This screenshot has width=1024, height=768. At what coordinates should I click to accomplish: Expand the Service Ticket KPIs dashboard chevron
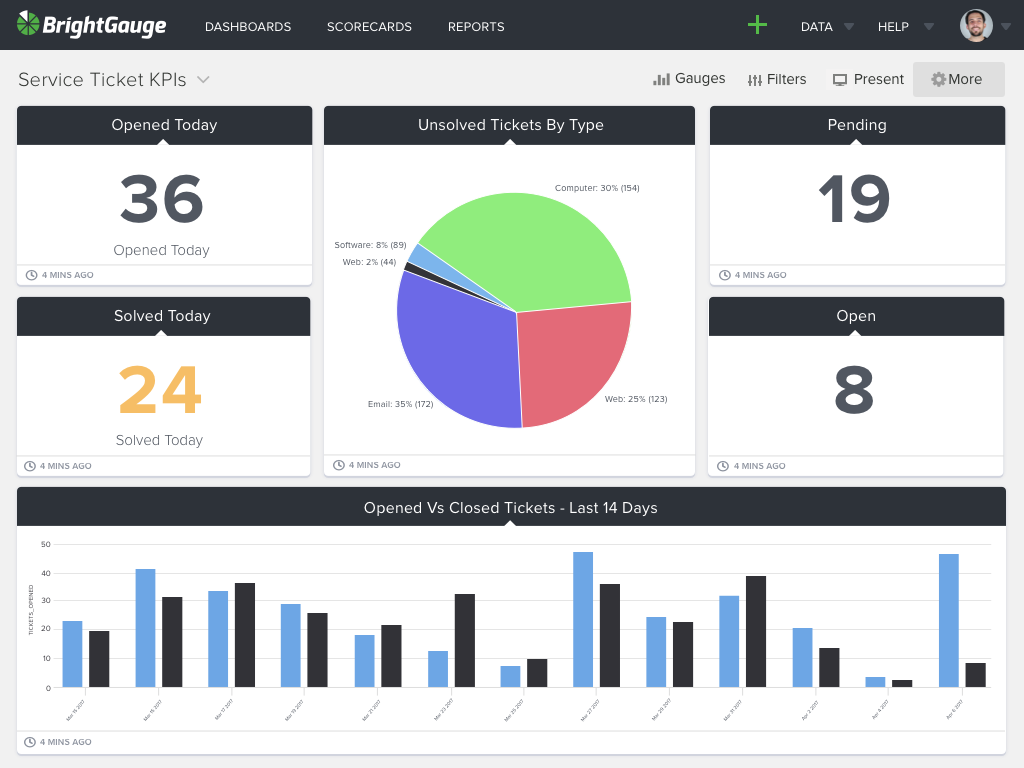pos(203,80)
